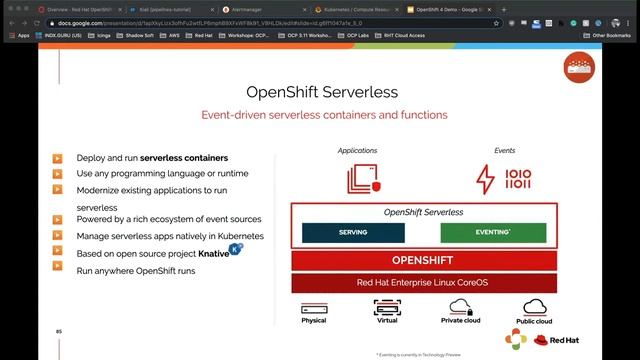Switch to the Alertmanager tab
The image size is (640, 360).
263,9
